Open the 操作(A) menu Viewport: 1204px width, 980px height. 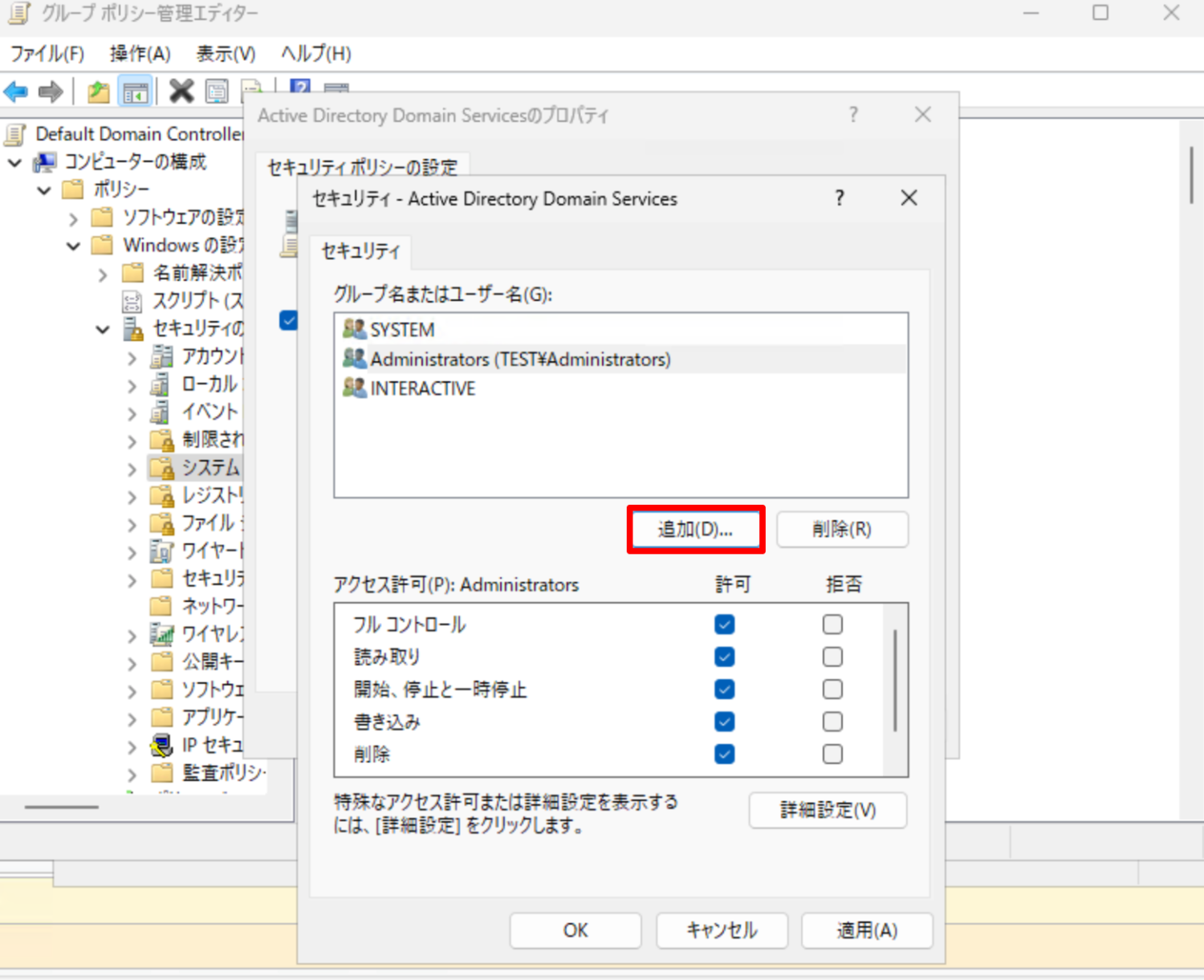(x=140, y=54)
